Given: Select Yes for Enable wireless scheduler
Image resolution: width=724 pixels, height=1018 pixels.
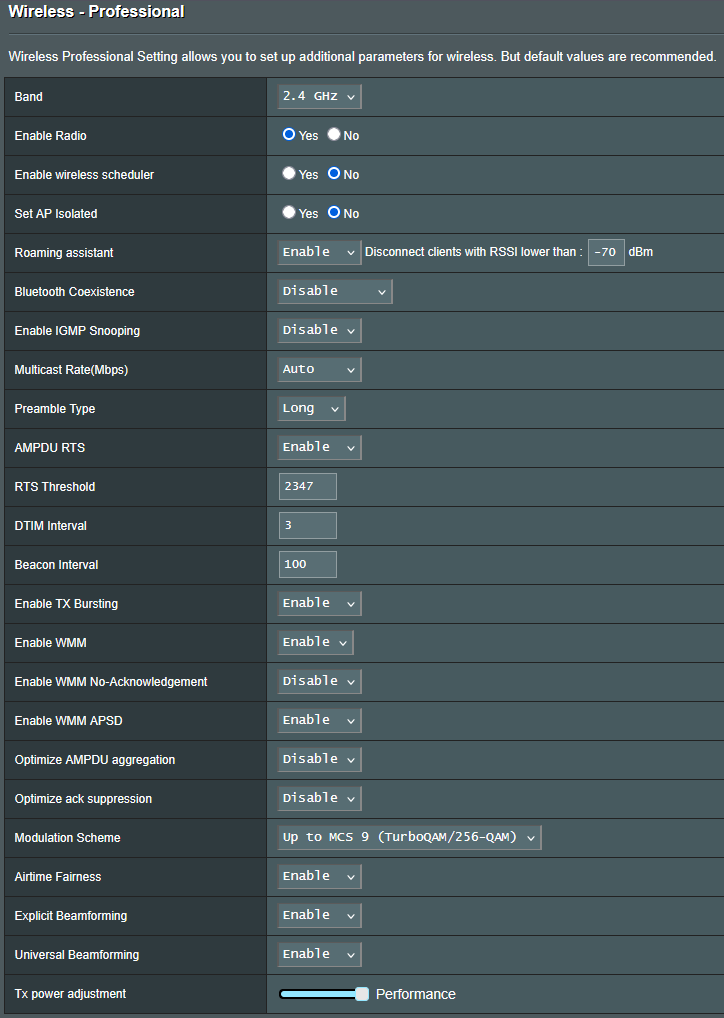Looking at the screenshot, I should click(x=289, y=173).
